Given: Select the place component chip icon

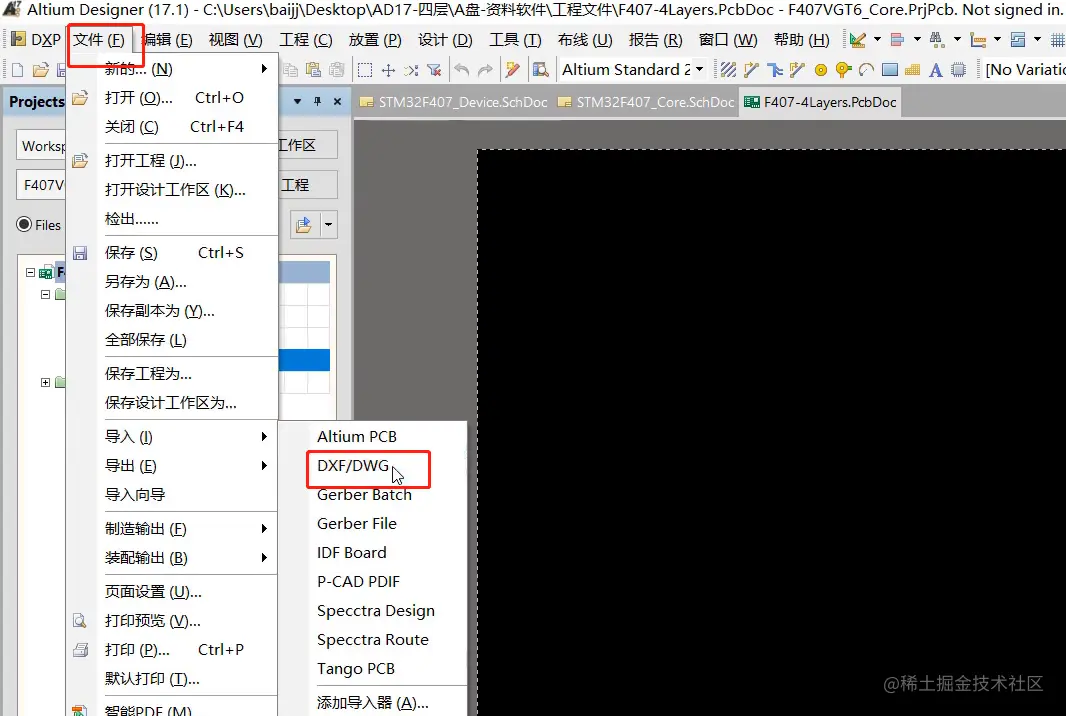Looking at the screenshot, I should (x=959, y=70).
